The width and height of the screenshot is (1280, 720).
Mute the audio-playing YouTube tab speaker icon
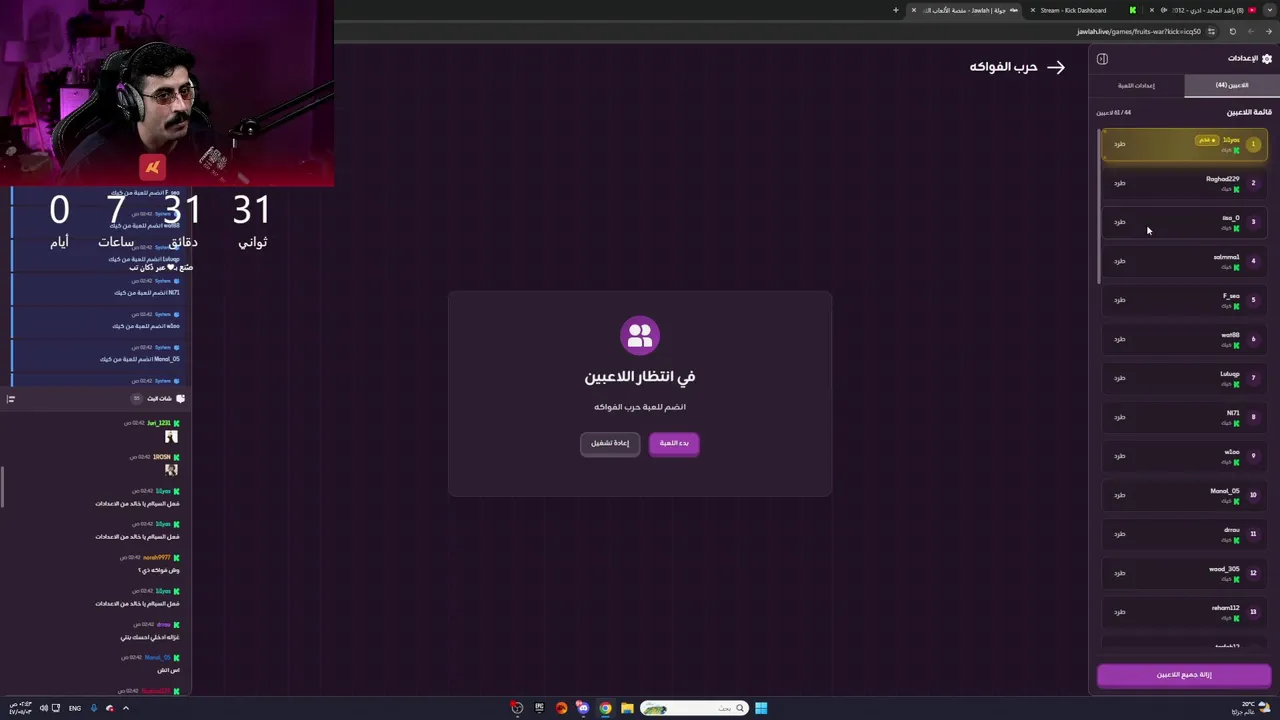click(1164, 10)
